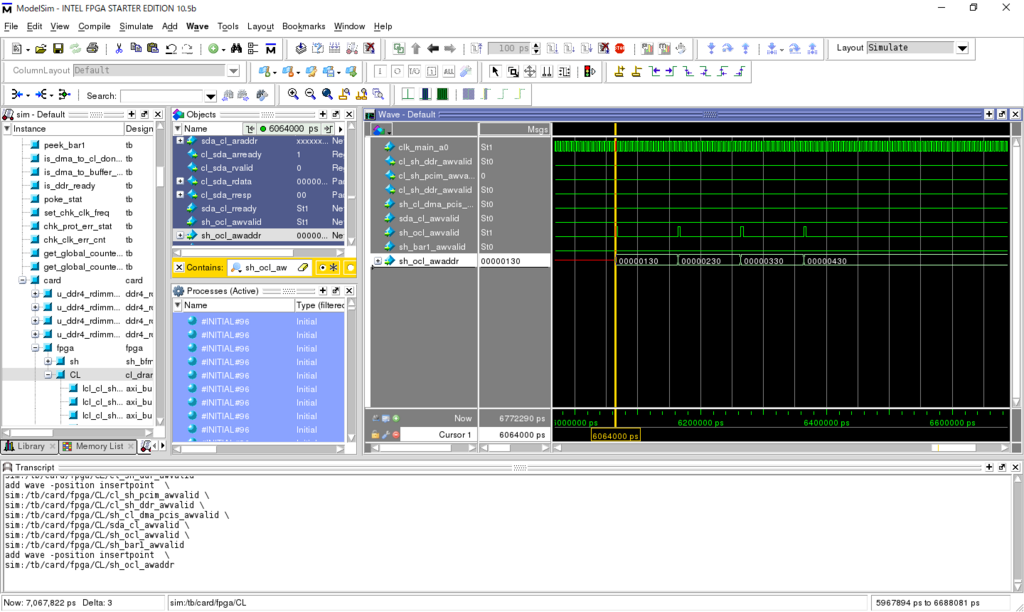Click the toolbar Search input field
This screenshot has width=1024, height=612.
pyautogui.click(x=162, y=96)
